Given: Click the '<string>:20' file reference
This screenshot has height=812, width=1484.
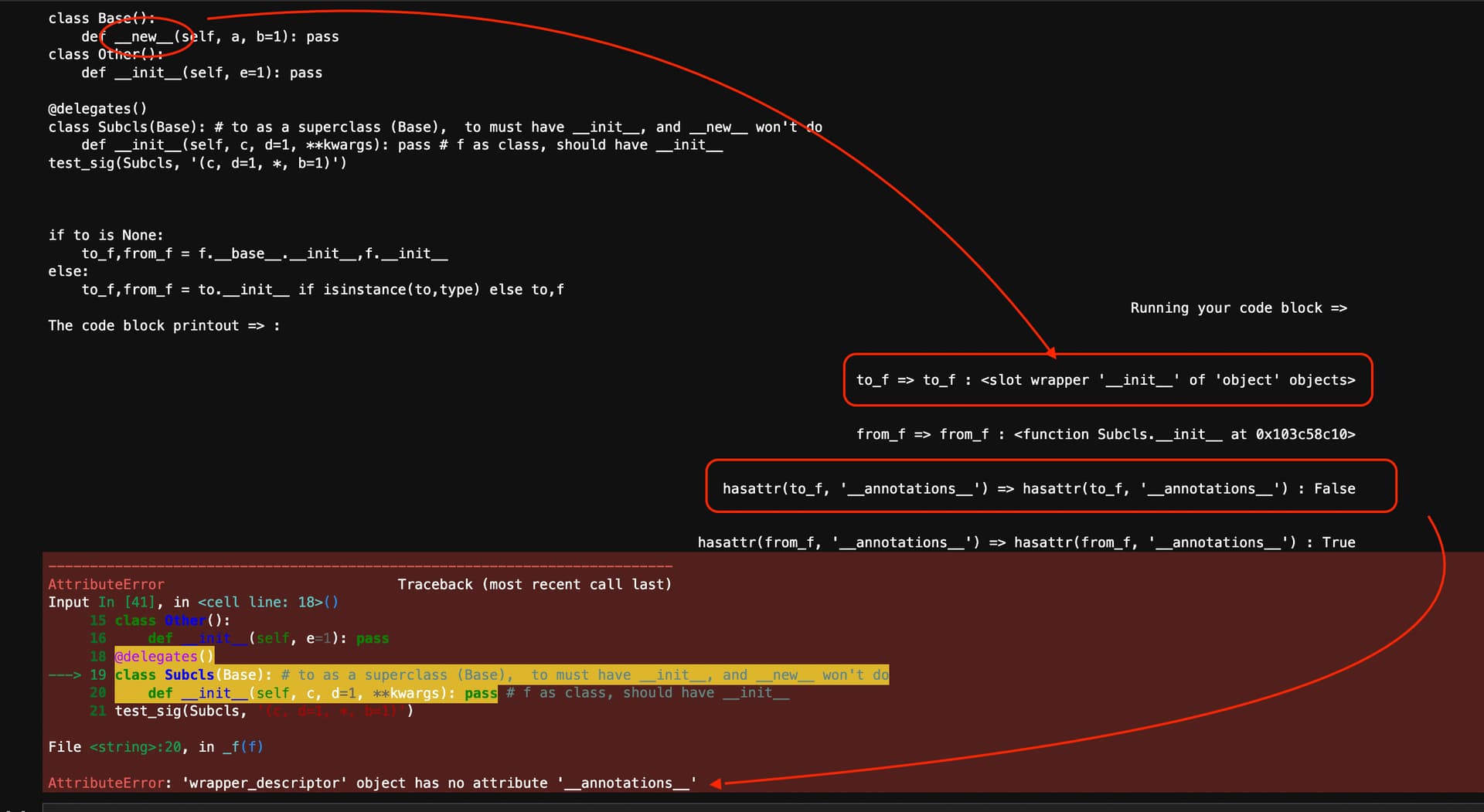Looking at the screenshot, I should [135, 747].
